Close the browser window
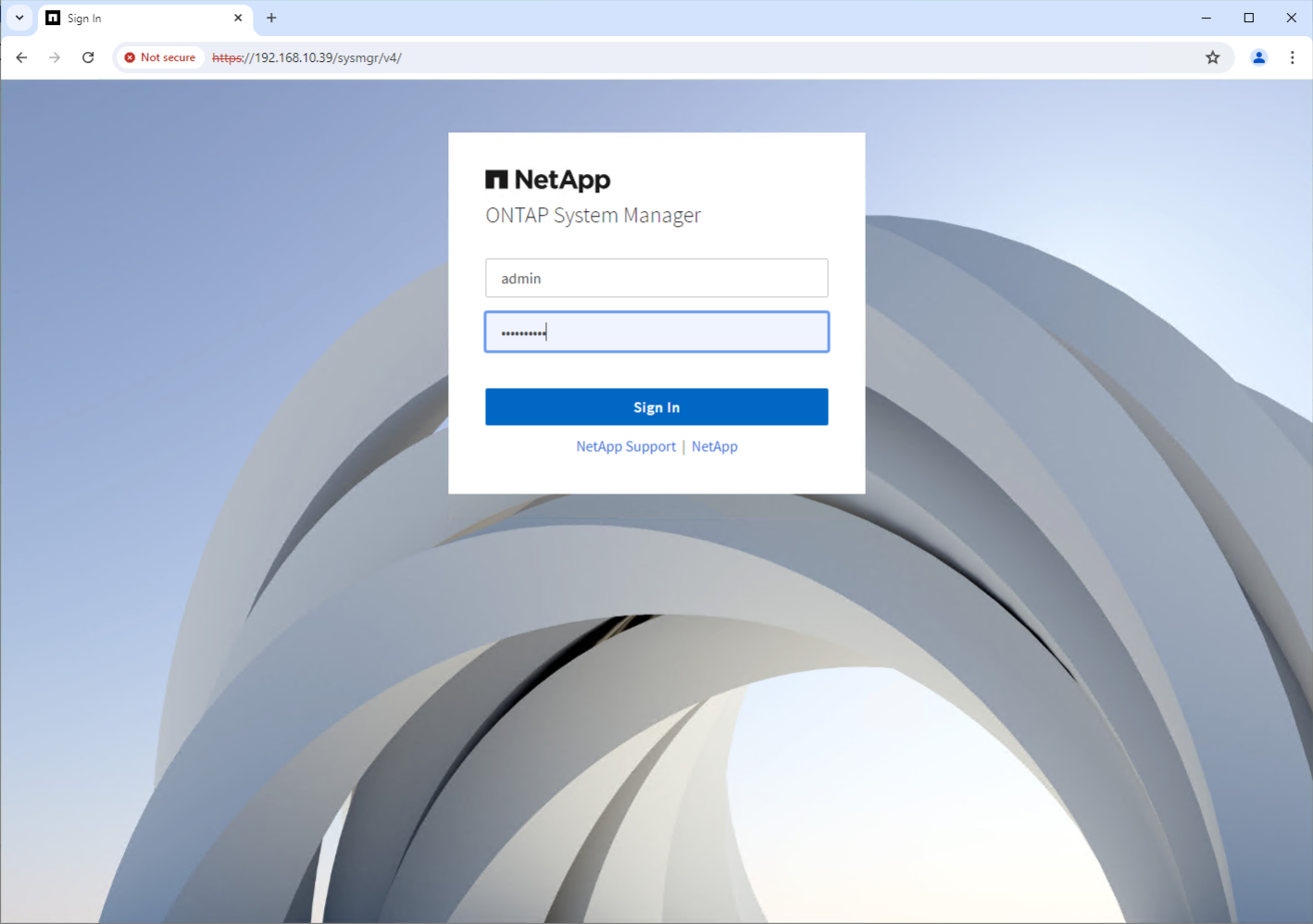 (1291, 18)
